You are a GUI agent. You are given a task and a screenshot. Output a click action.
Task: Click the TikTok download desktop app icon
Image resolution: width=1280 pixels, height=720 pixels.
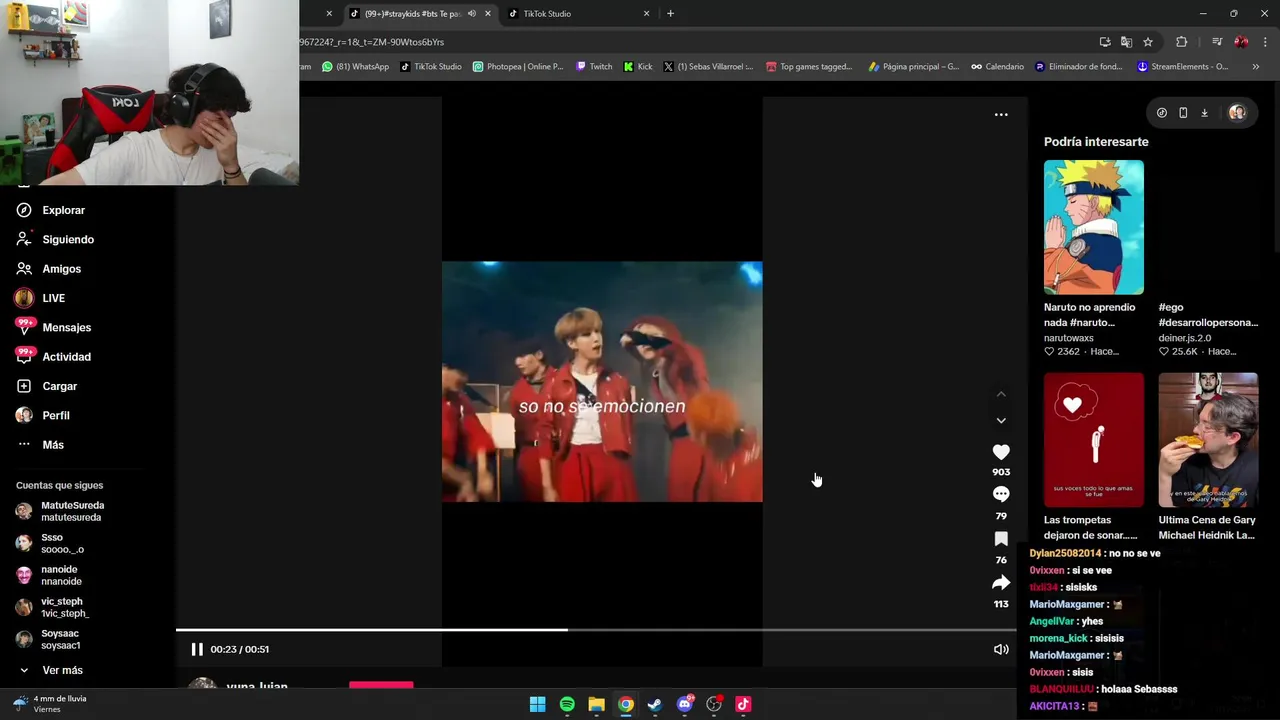point(1204,113)
